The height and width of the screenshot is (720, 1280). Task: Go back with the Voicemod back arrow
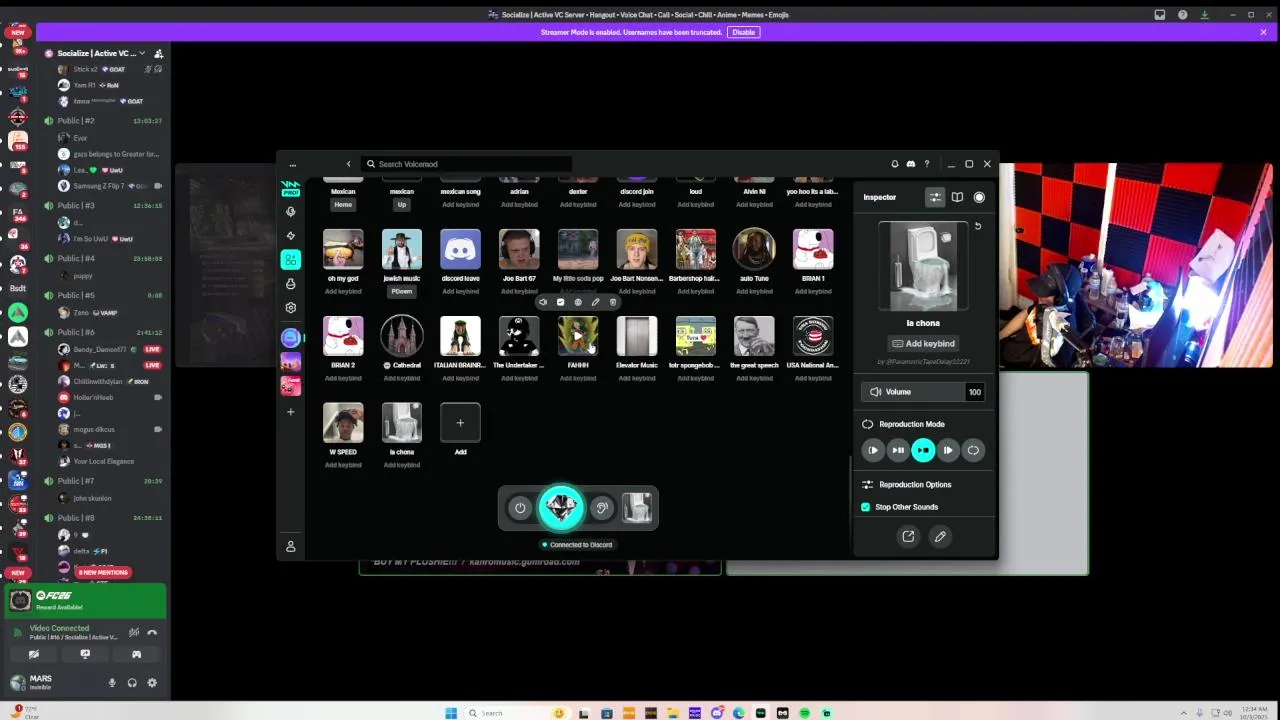click(348, 164)
